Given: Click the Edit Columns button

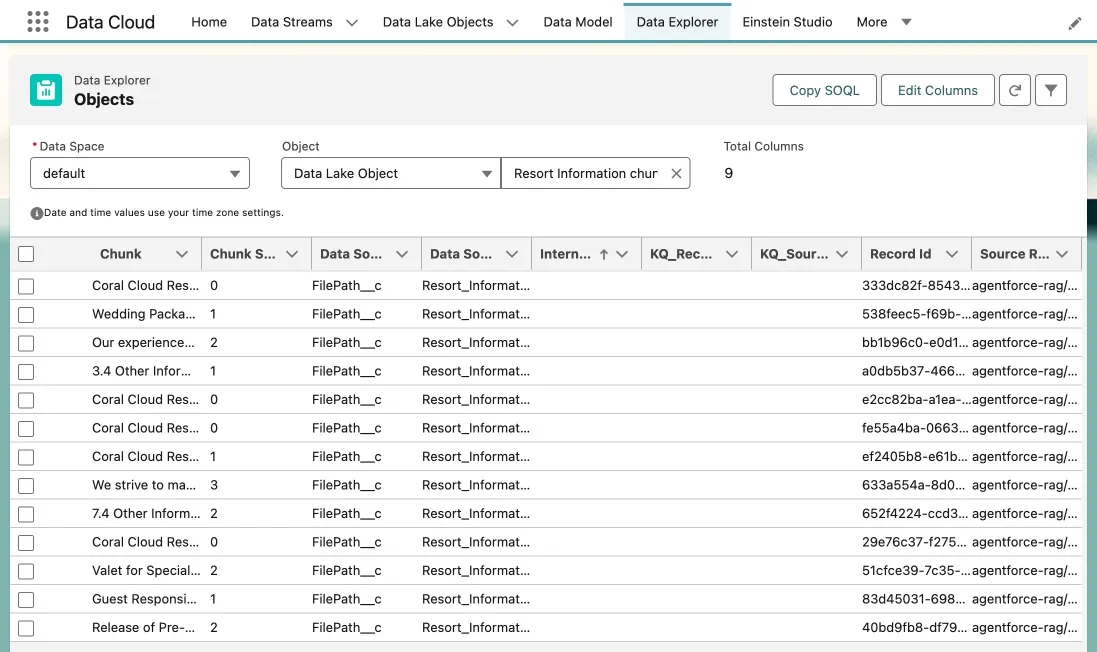Looking at the screenshot, I should (x=937, y=90).
